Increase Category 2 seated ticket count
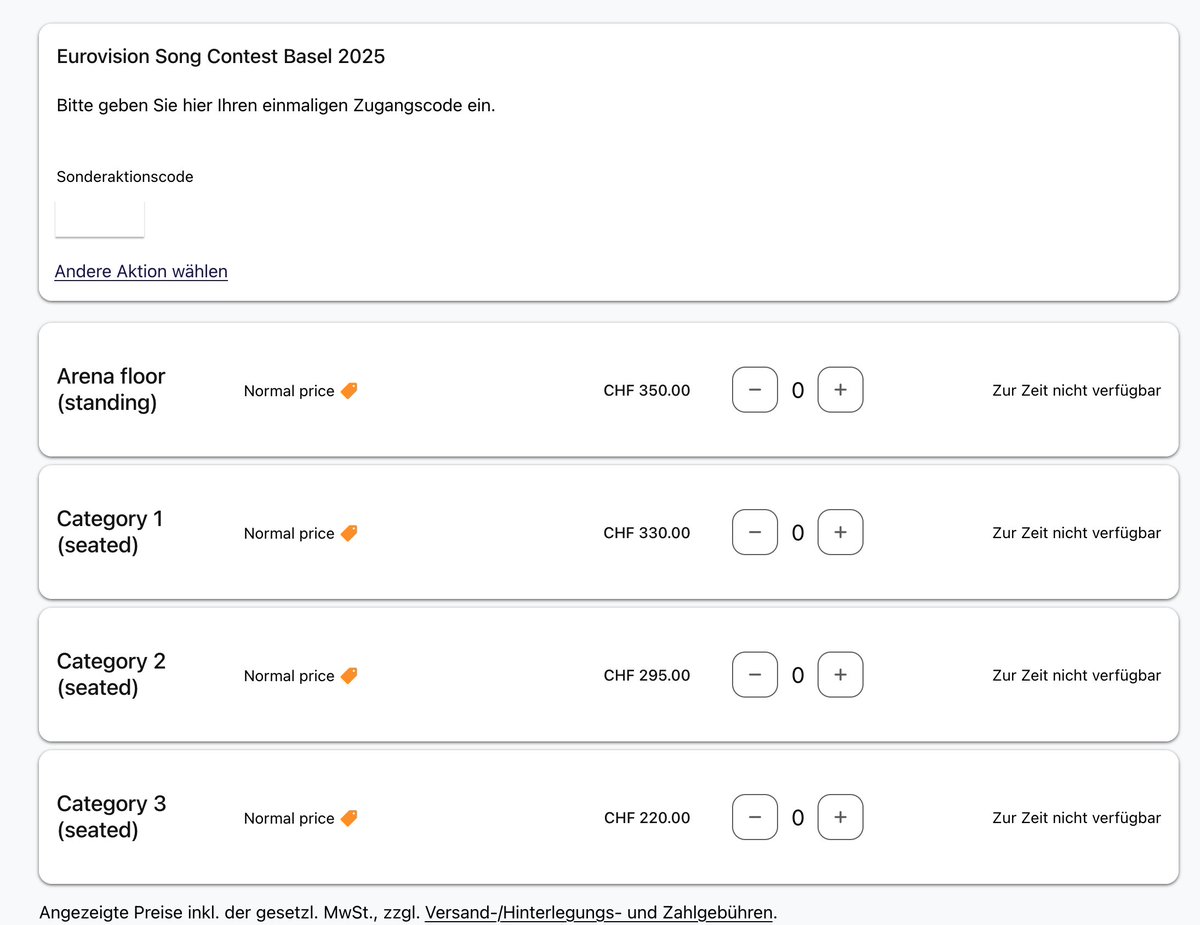Image resolution: width=1200 pixels, height=925 pixels. point(840,675)
